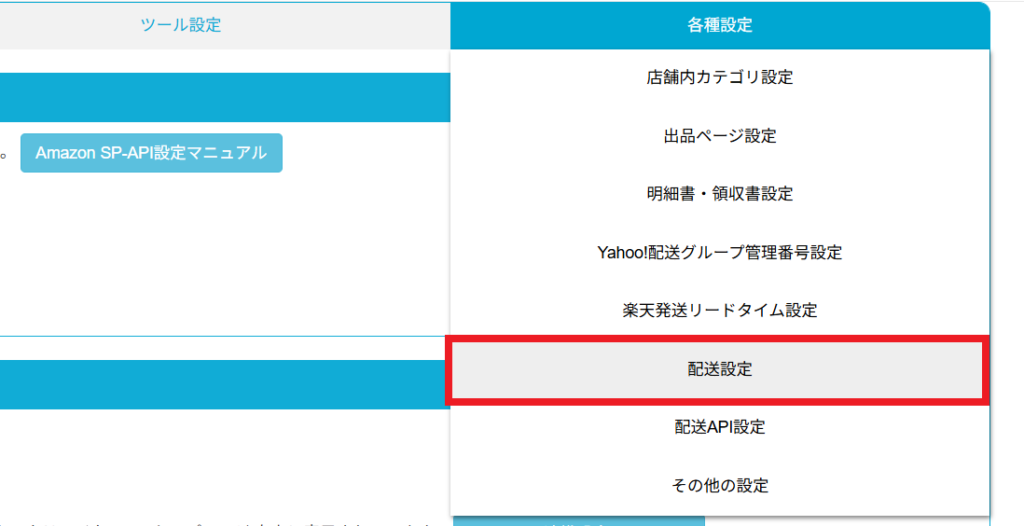1024x526 pixels.
Task: Click the lower blue section header bar
Action: 222,385
